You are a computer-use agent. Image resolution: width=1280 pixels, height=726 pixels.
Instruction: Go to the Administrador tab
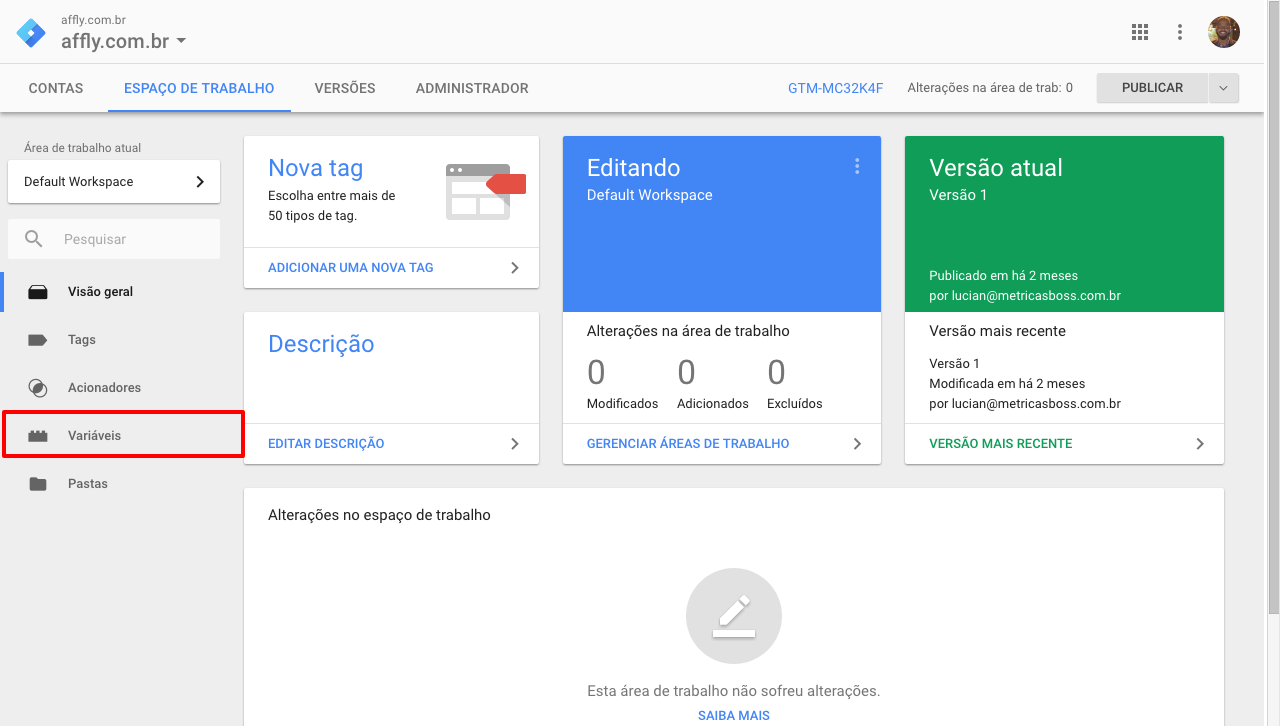tap(472, 88)
